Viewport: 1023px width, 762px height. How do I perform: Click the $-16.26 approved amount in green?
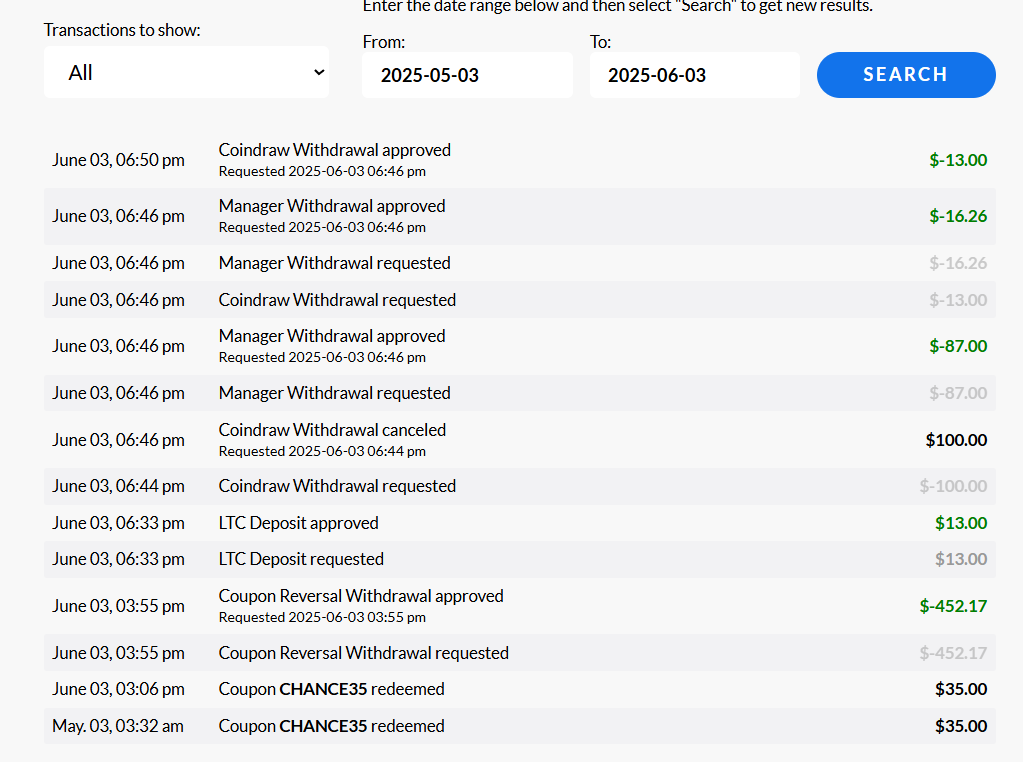coord(957,216)
